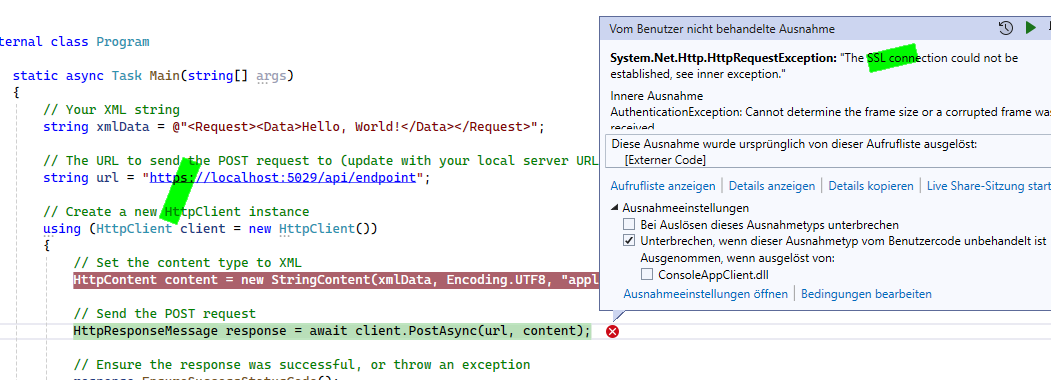1051x380 pixels.
Task: Click the '// Create a new HttpClient instance' comment
Action: [x=176, y=212]
